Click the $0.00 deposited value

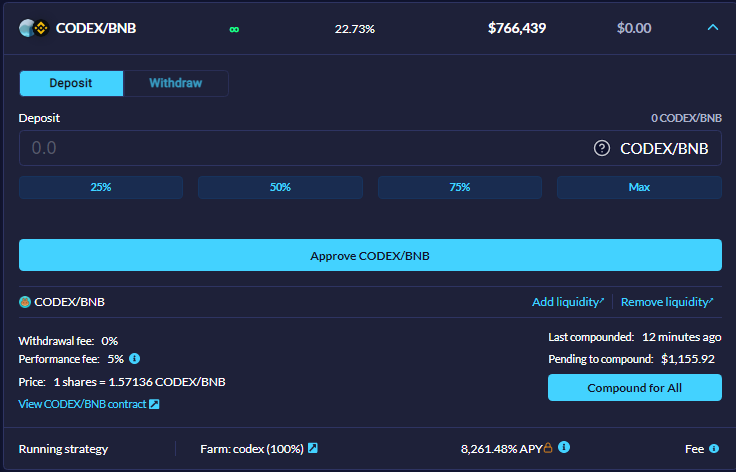click(x=634, y=28)
